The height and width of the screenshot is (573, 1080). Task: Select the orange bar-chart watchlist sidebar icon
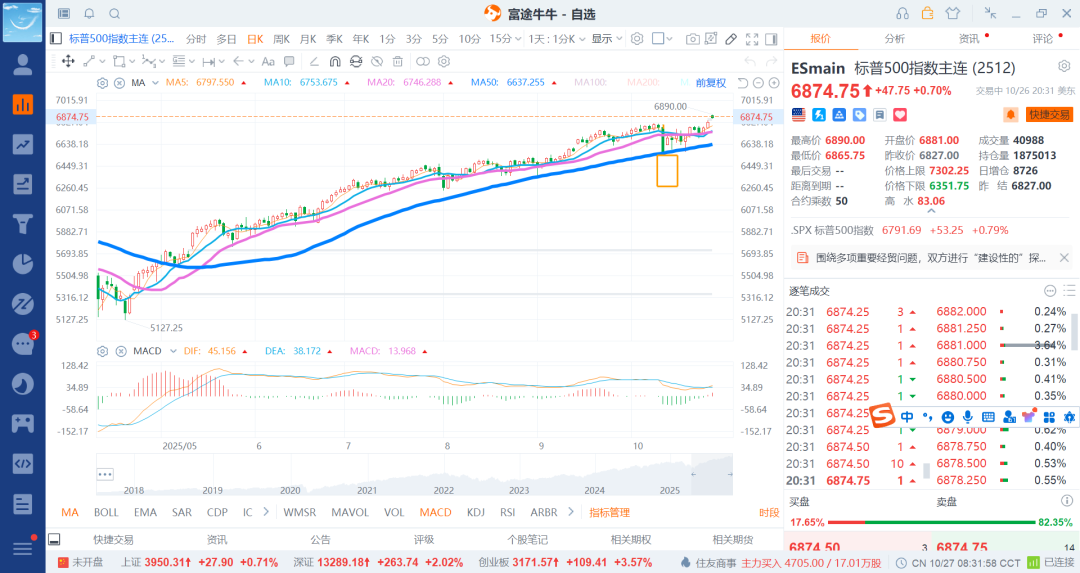pyautogui.click(x=23, y=105)
